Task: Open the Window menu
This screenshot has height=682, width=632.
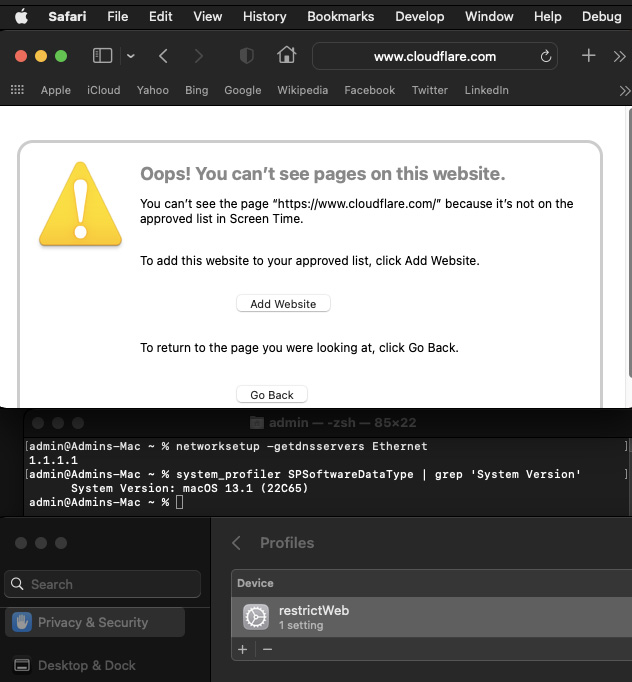Action: click(489, 17)
